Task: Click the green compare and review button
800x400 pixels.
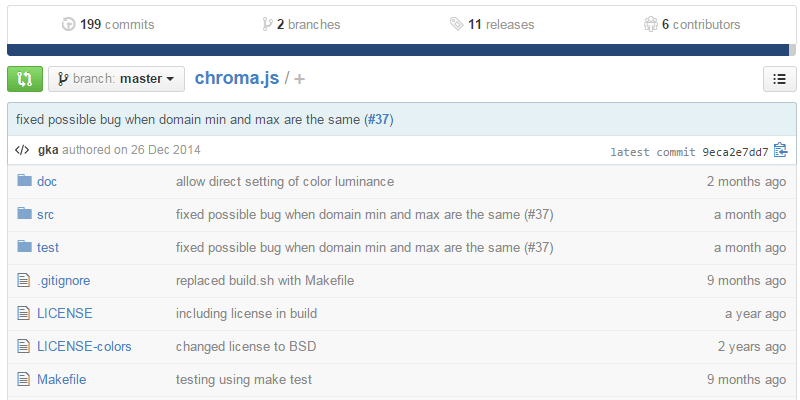Action: [x=24, y=79]
